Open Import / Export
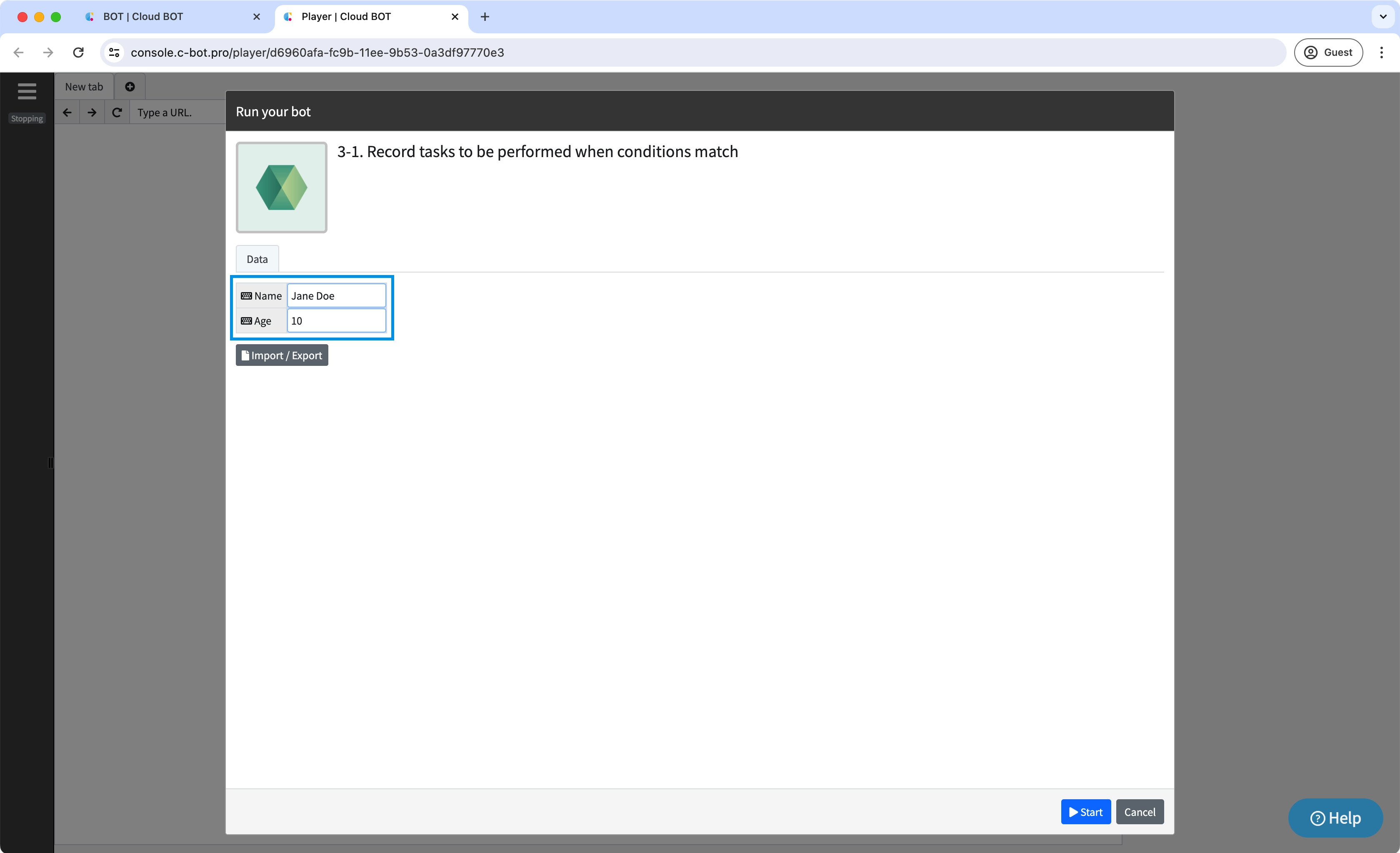This screenshot has width=1400, height=853. click(282, 355)
